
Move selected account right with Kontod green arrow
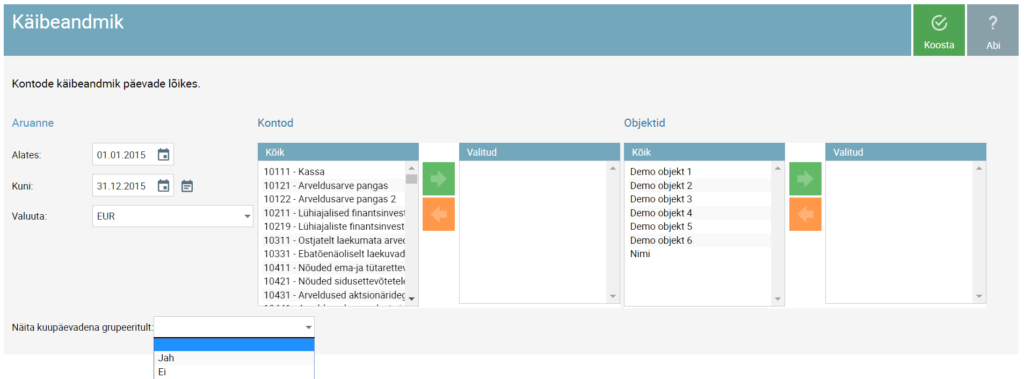(x=439, y=180)
